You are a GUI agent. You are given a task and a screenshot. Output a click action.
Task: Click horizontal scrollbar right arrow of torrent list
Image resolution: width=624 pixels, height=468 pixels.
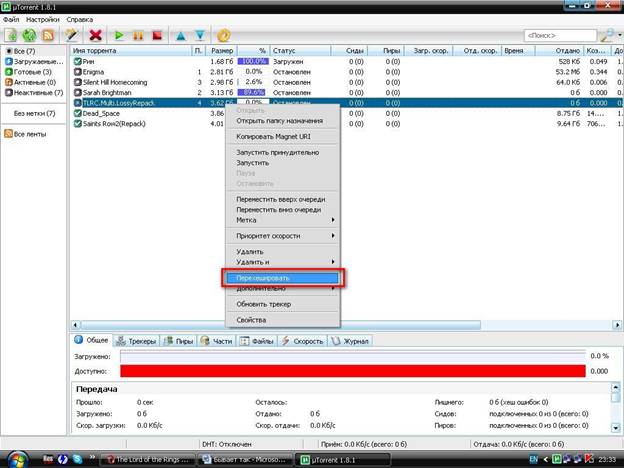point(617,325)
